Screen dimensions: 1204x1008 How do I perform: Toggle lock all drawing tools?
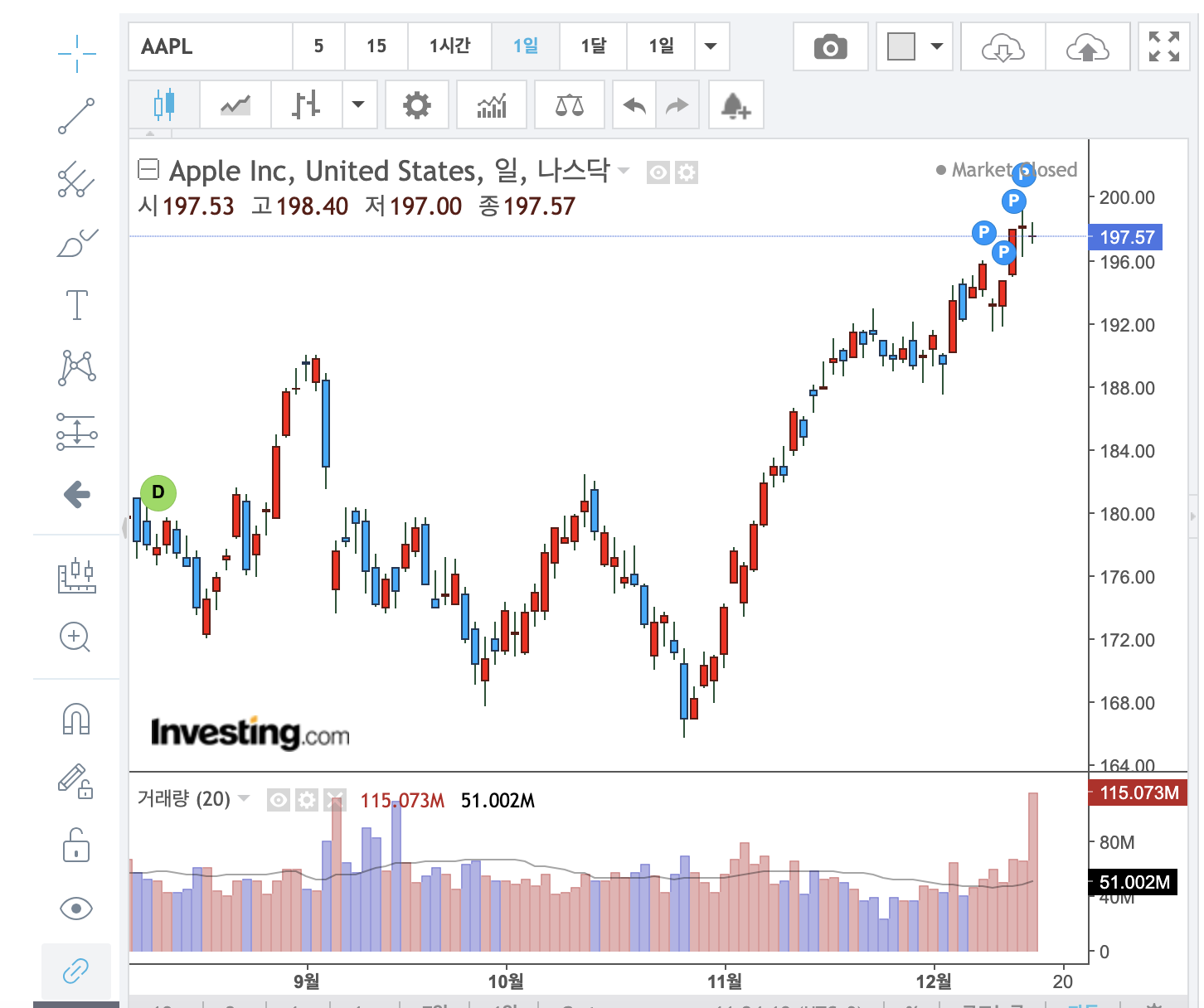click(x=76, y=845)
